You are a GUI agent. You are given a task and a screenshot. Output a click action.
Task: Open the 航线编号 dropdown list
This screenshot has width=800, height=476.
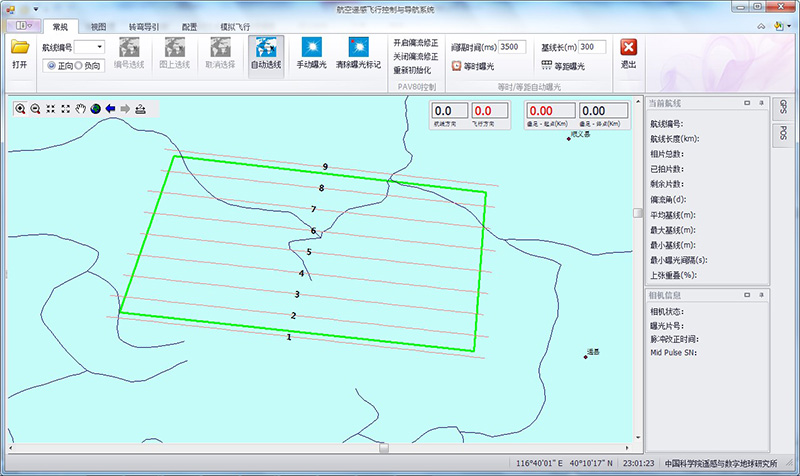click(99, 47)
